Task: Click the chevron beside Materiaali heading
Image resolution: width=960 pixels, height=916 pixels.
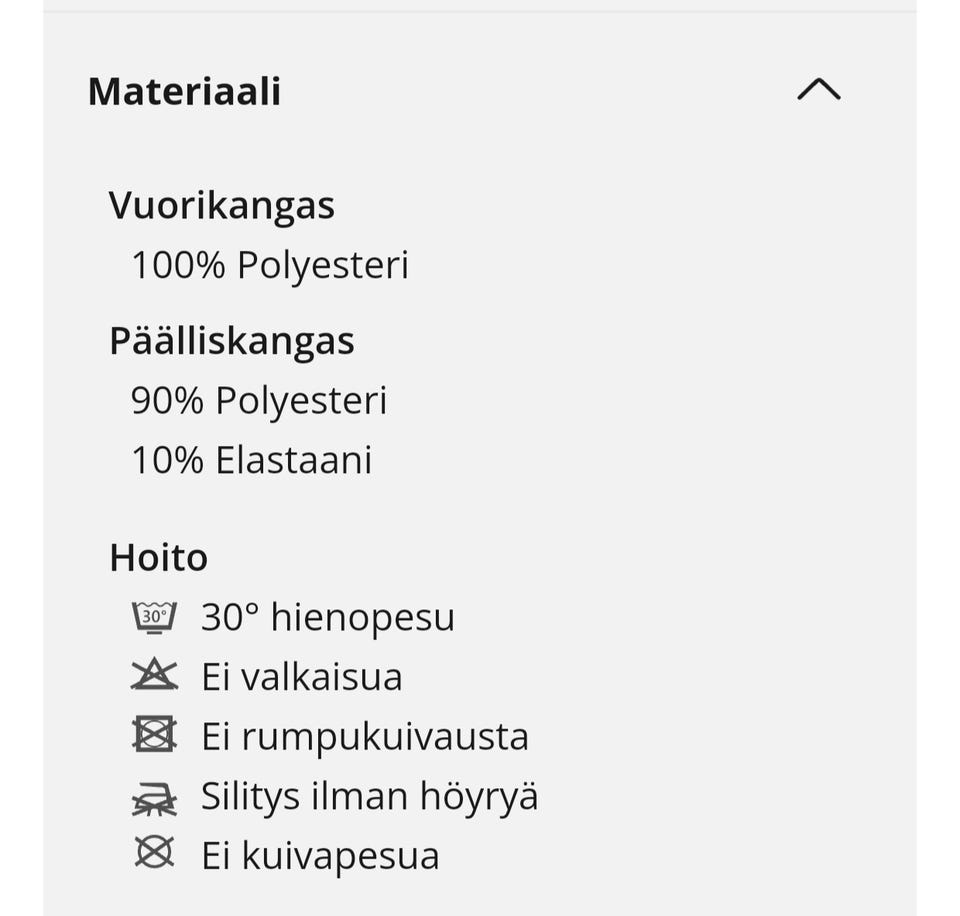Action: (x=820, y=89)
